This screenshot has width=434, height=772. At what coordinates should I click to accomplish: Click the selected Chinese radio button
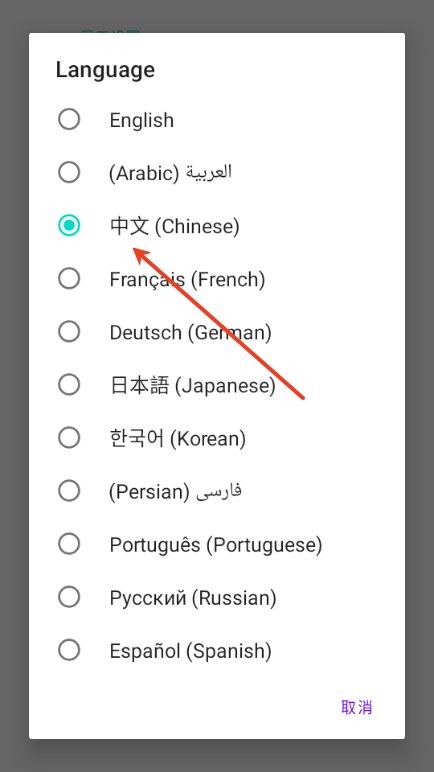[x=69, y=225]
